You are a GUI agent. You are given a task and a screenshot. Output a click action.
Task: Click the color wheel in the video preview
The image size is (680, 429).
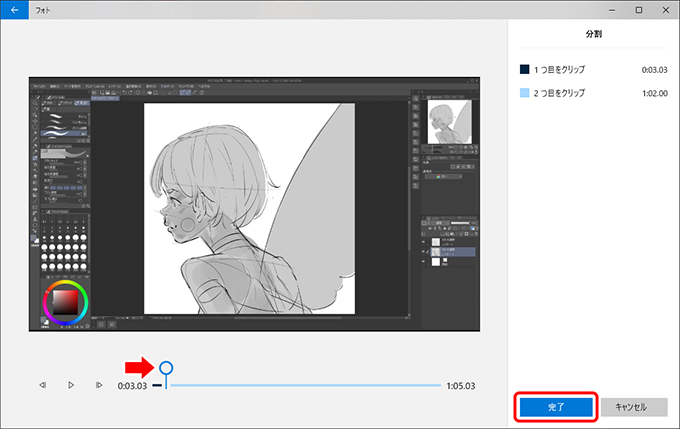[x=65, y=302]
